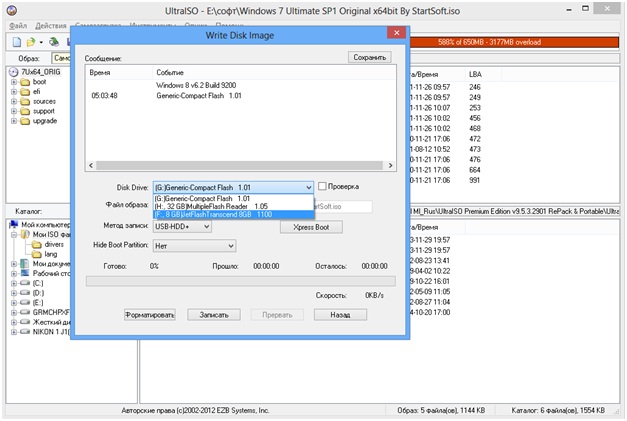Click the LBA value 991 in the file list
The height and width of the screenshot is (421, 627).
[475, 180]
